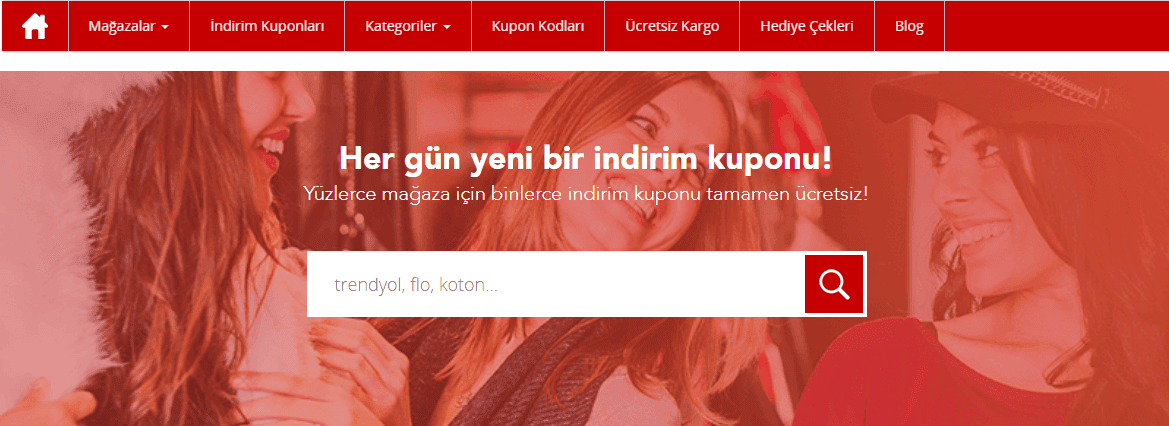Open the Kategoriler menu
The width and height of the screenshot is (1169, 426).
click(401, 26)
